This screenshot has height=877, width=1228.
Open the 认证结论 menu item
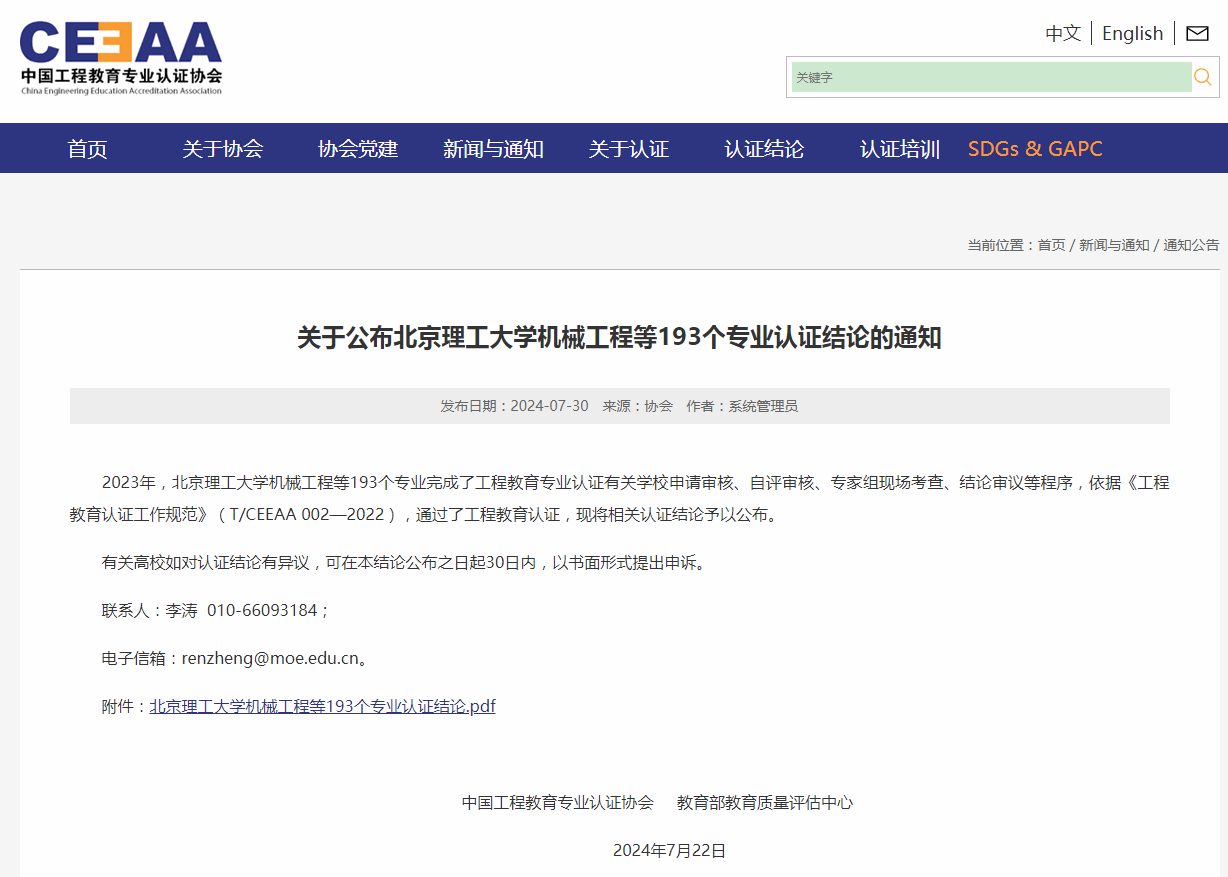click(x=764, y=149)
